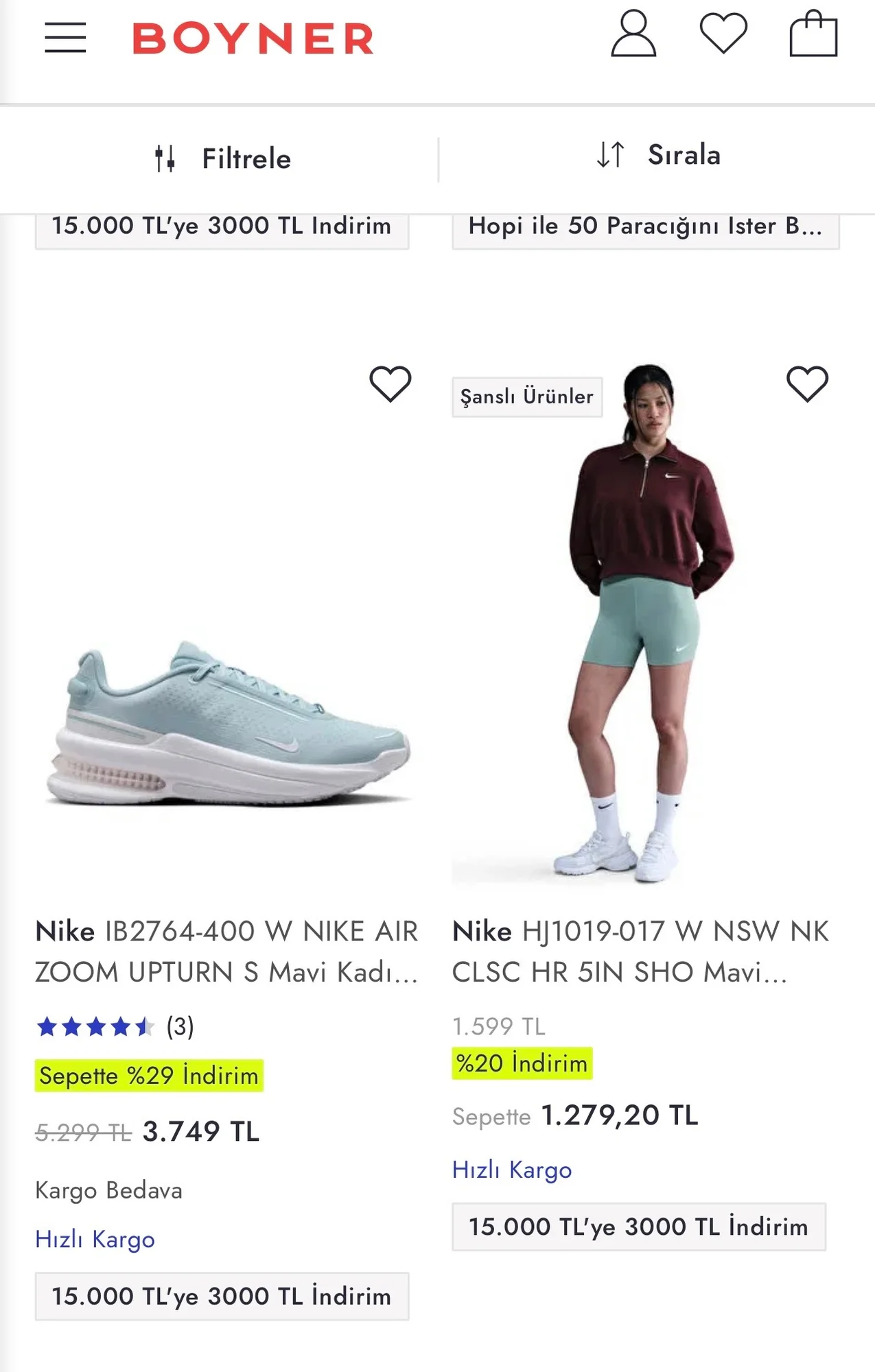Click the Şanslı Ürünler badge
This screenshot has height=1372, width=875.
[x=526, y=397]
